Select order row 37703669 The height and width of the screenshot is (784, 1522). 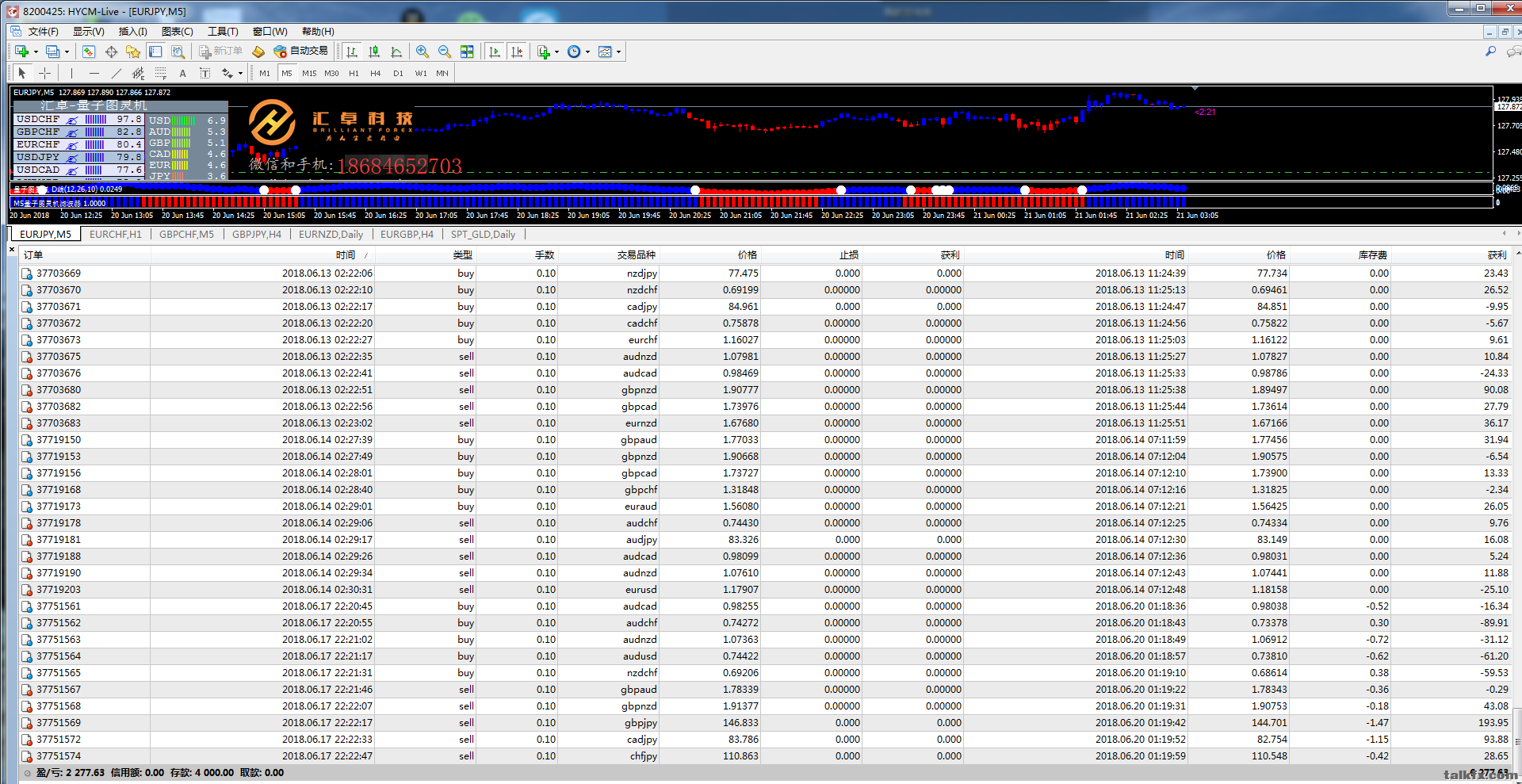pos(766,273)
